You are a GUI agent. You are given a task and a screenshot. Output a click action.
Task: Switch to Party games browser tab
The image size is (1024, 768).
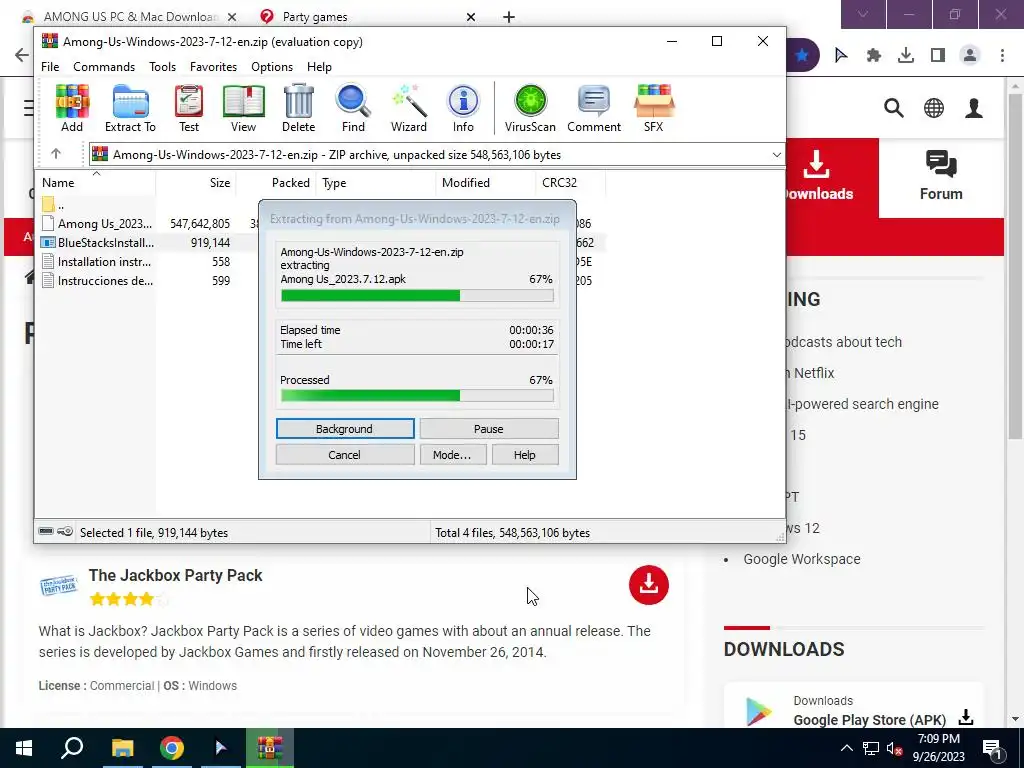367,17
